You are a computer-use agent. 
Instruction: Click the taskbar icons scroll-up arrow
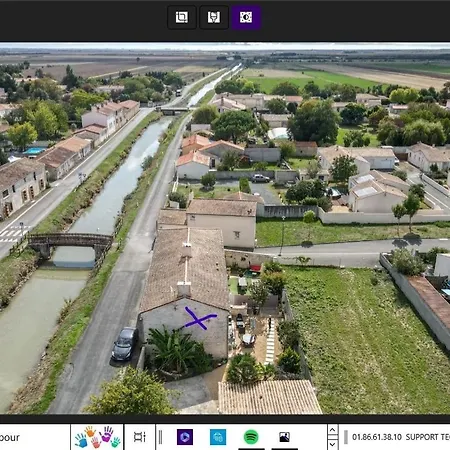pos(332,430)
